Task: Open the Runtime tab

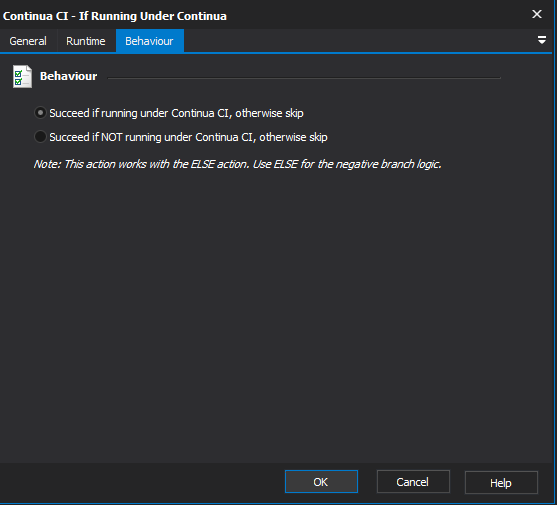Action: [x=86, y=41]
